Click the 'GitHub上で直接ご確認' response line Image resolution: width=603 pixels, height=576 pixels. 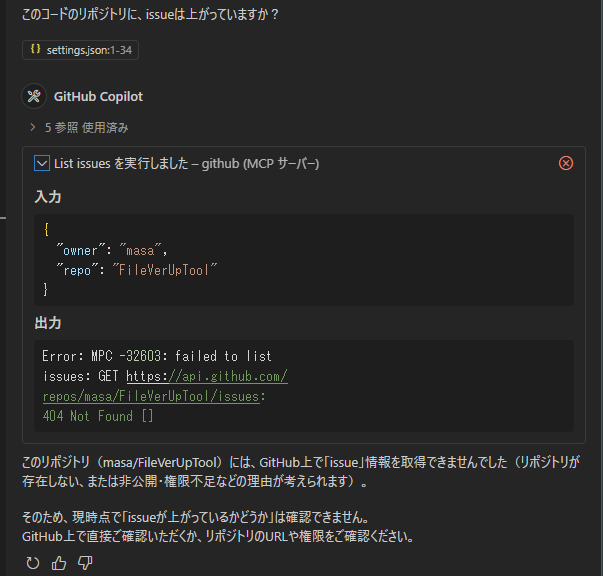(x=218, y=536)
